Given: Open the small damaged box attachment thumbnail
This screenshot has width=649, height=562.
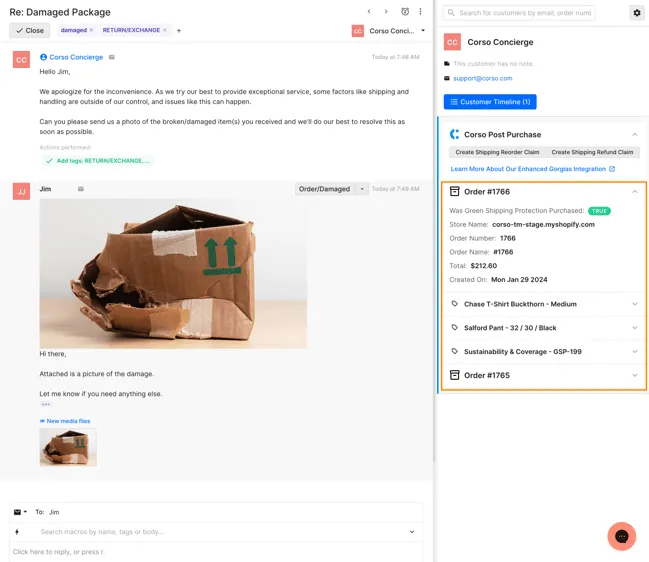Looking at the screenshot, I should [68, 447].
